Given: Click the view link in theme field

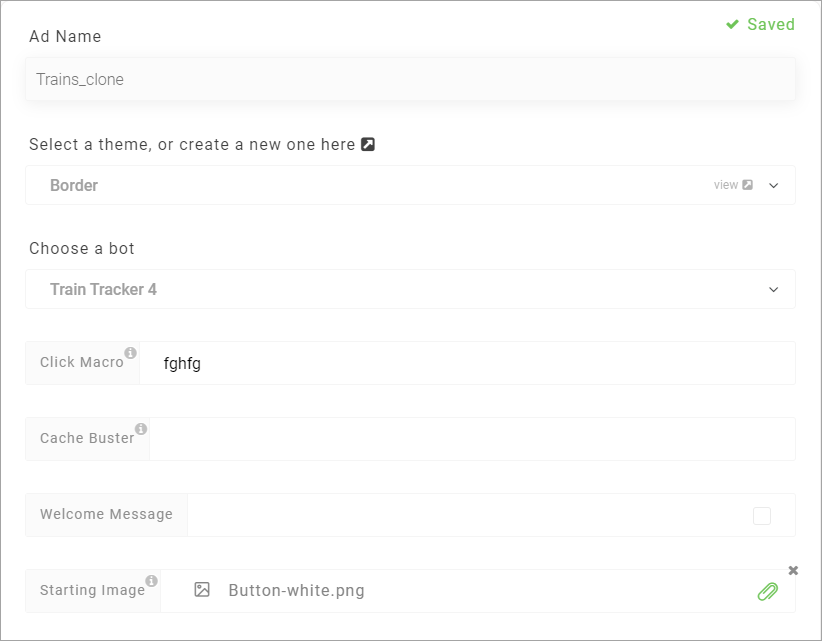Looking at the screenshot, I should click(726, 185).
